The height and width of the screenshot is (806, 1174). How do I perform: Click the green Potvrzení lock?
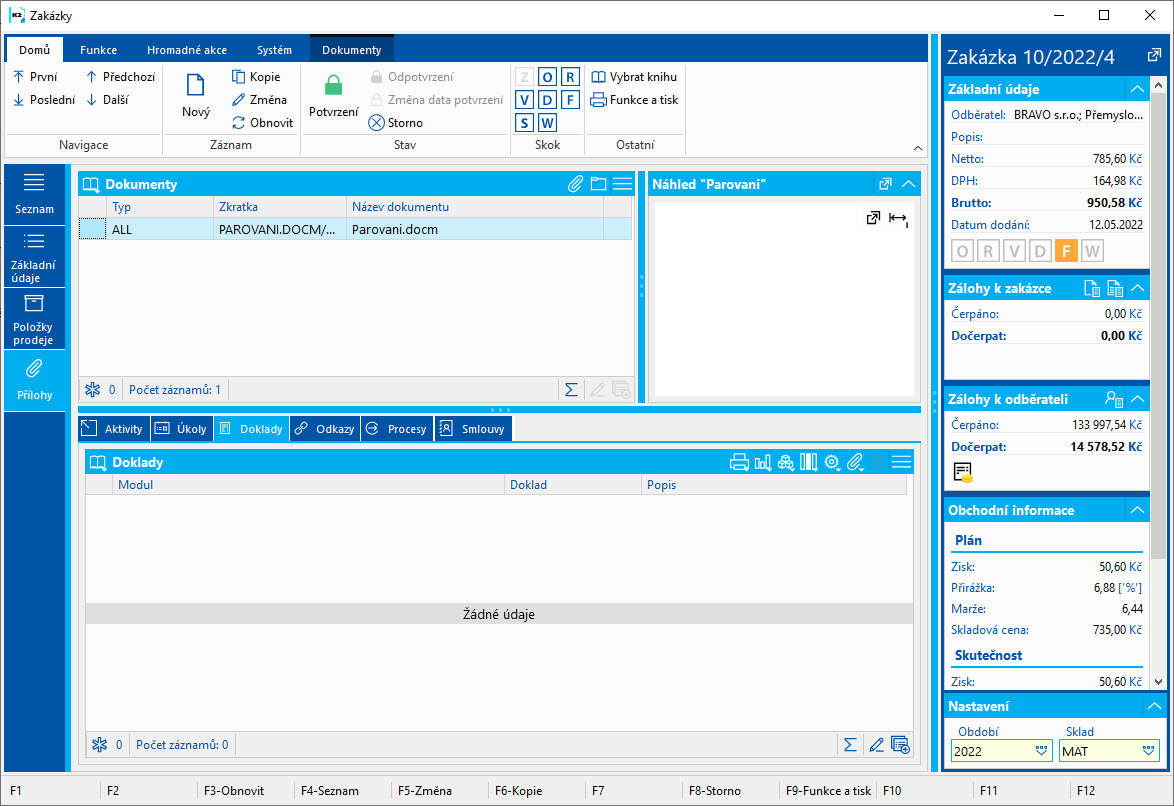(333, 95)
